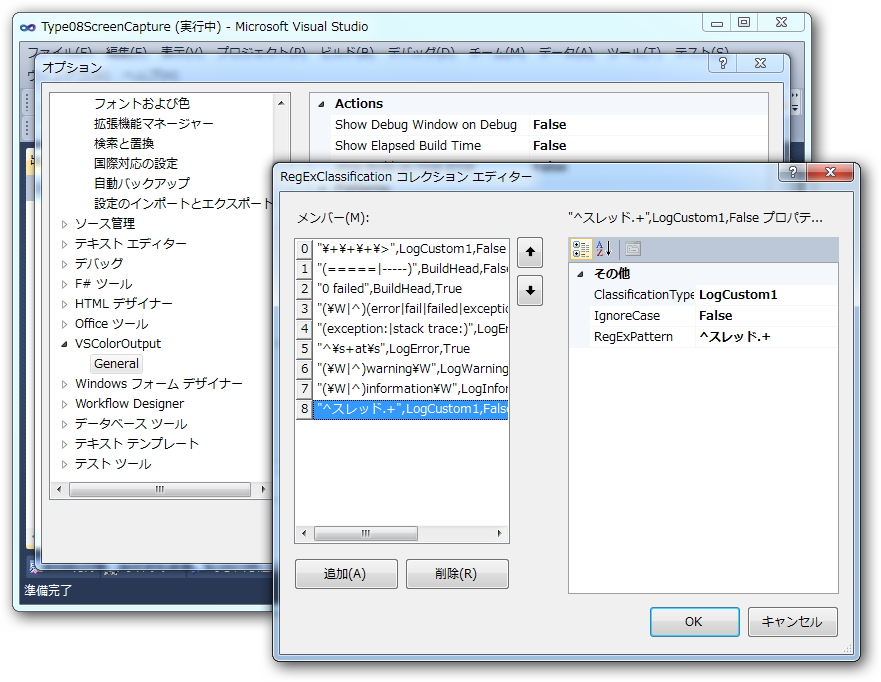Open the ツール(T) menu
The height and width of the screenshot is (682, 881).
pyautogui.click(x=631, y=48)
